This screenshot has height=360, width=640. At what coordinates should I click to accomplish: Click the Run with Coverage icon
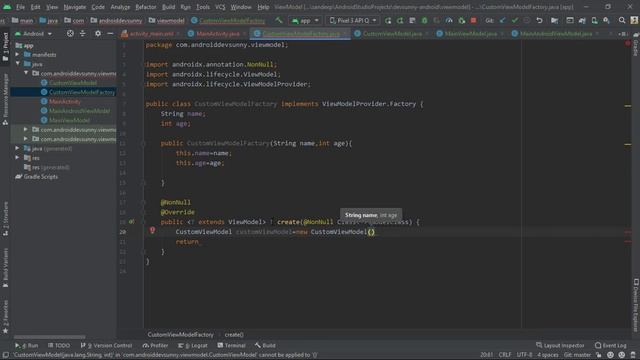(437, 20)
